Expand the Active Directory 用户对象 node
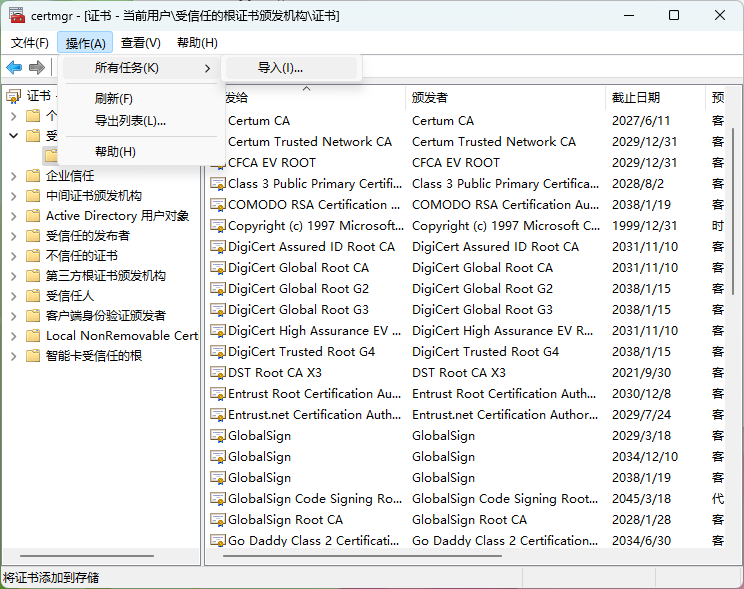Viewport: 744px width, 589px height. tap(13, 216)
